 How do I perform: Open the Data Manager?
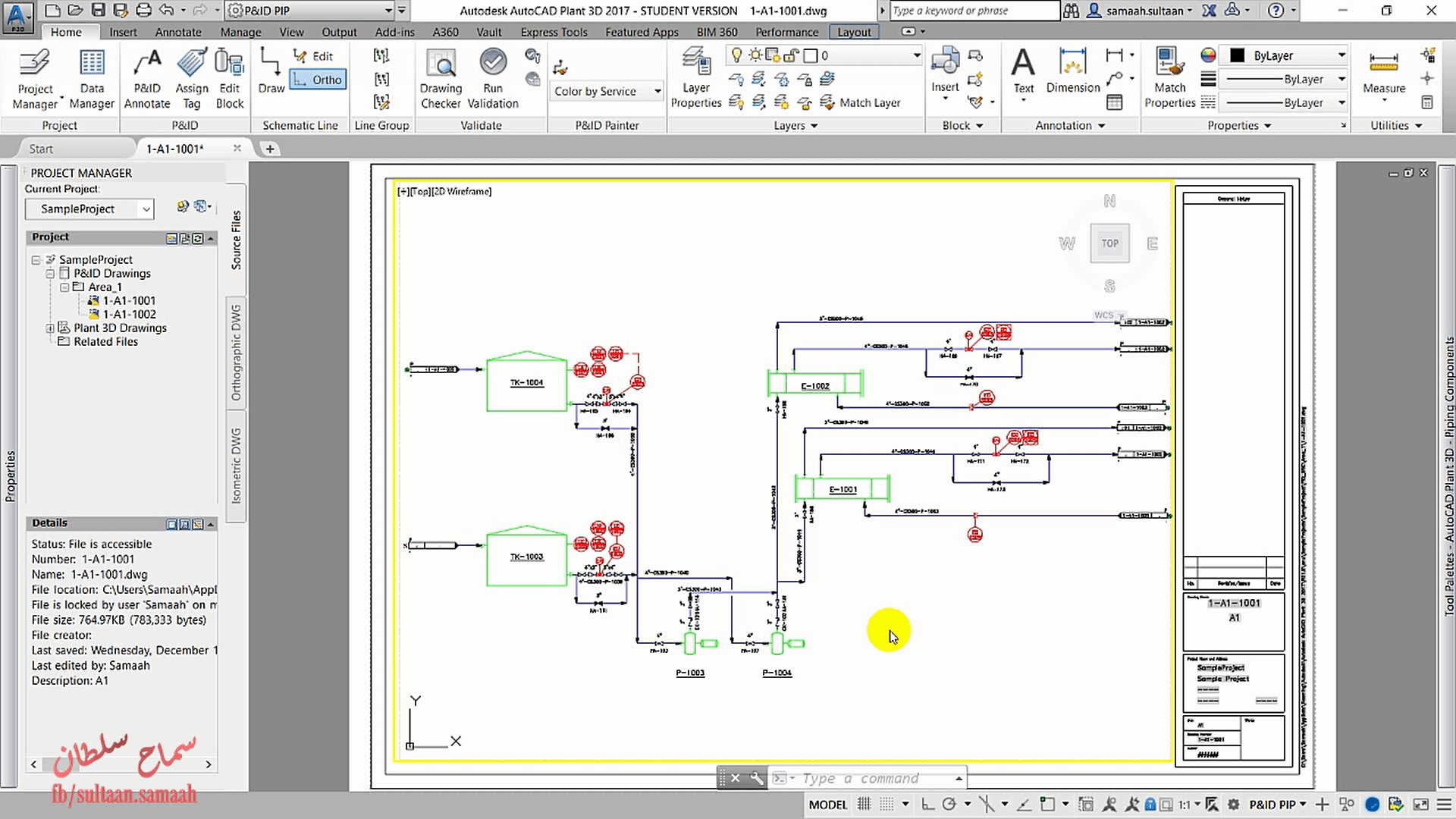[x=92, y=76]
